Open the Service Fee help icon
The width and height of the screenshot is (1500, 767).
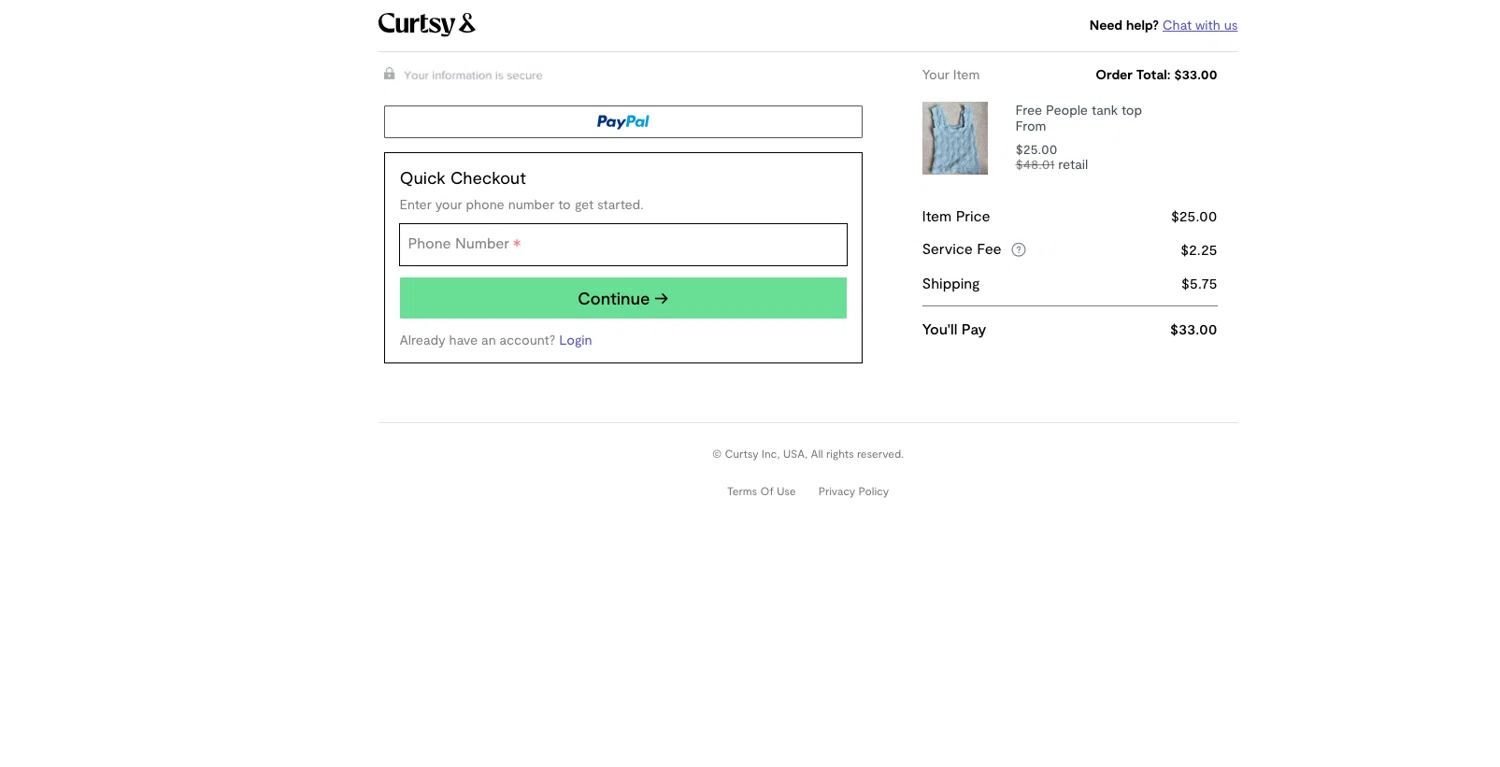point(1018,250)
